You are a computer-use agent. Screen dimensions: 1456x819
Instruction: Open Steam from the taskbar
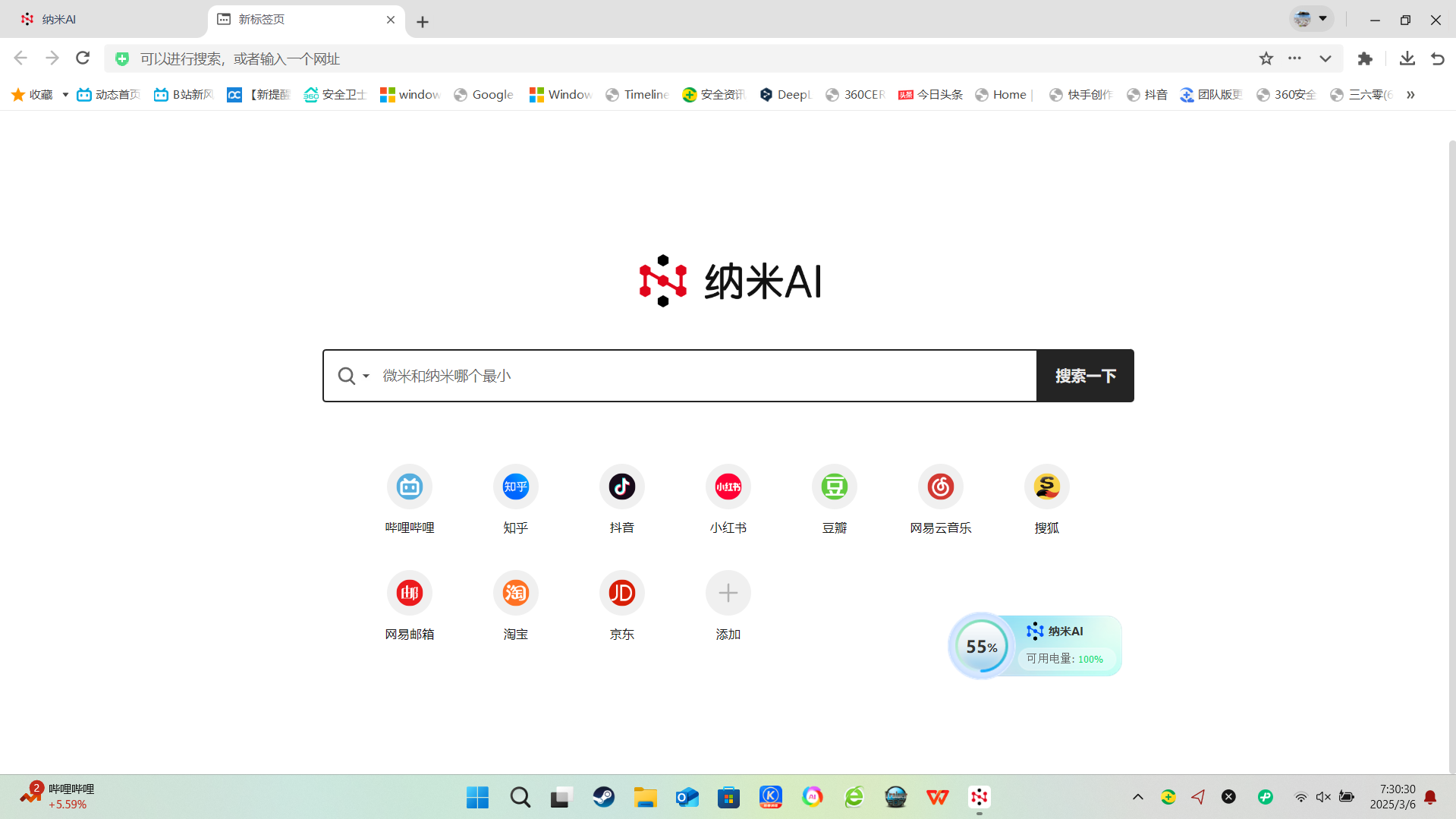coord(604,797)
